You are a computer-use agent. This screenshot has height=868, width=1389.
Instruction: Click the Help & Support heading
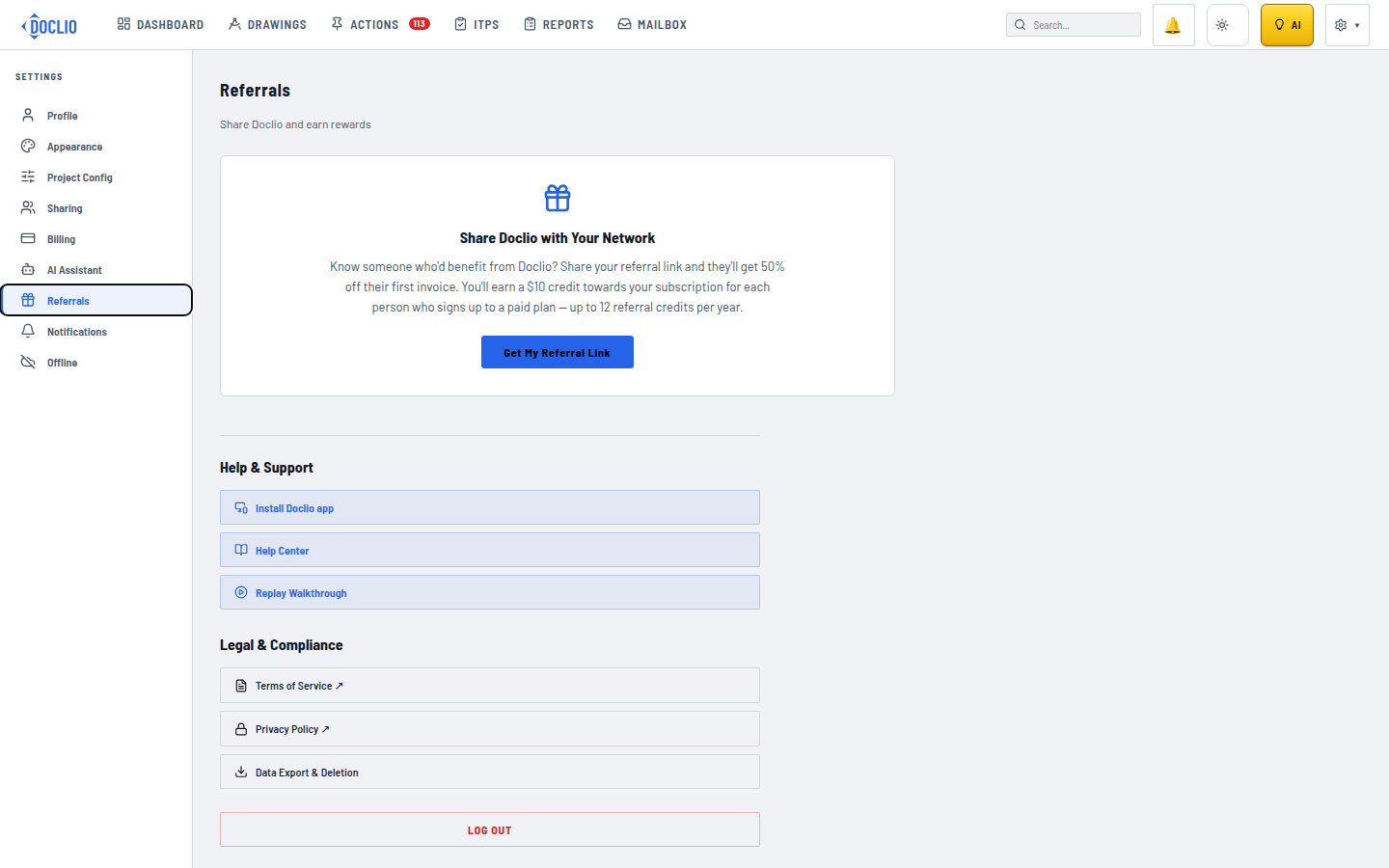coord(266,468)
